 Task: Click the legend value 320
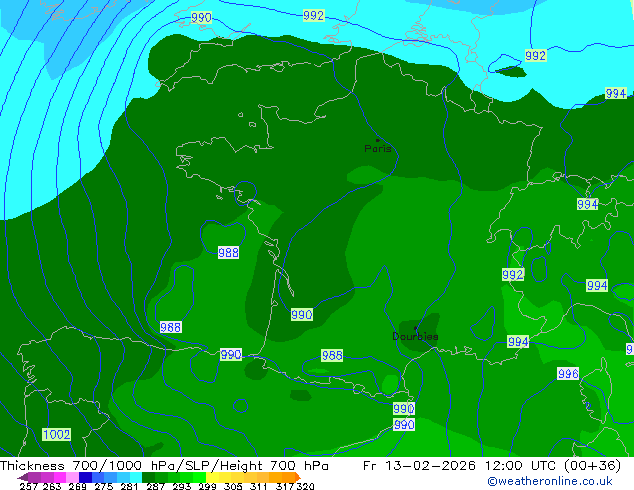click(306, 486)
